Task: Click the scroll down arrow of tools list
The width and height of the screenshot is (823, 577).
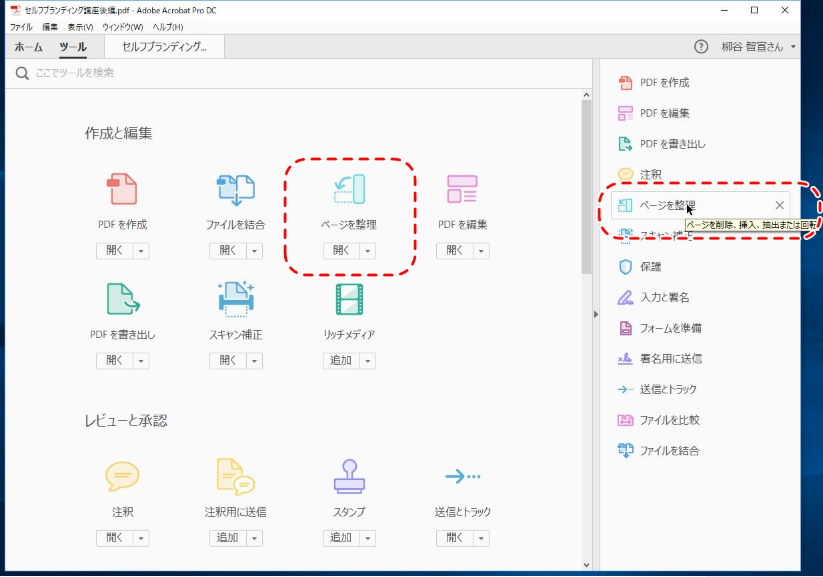Action: pos(586,565)
